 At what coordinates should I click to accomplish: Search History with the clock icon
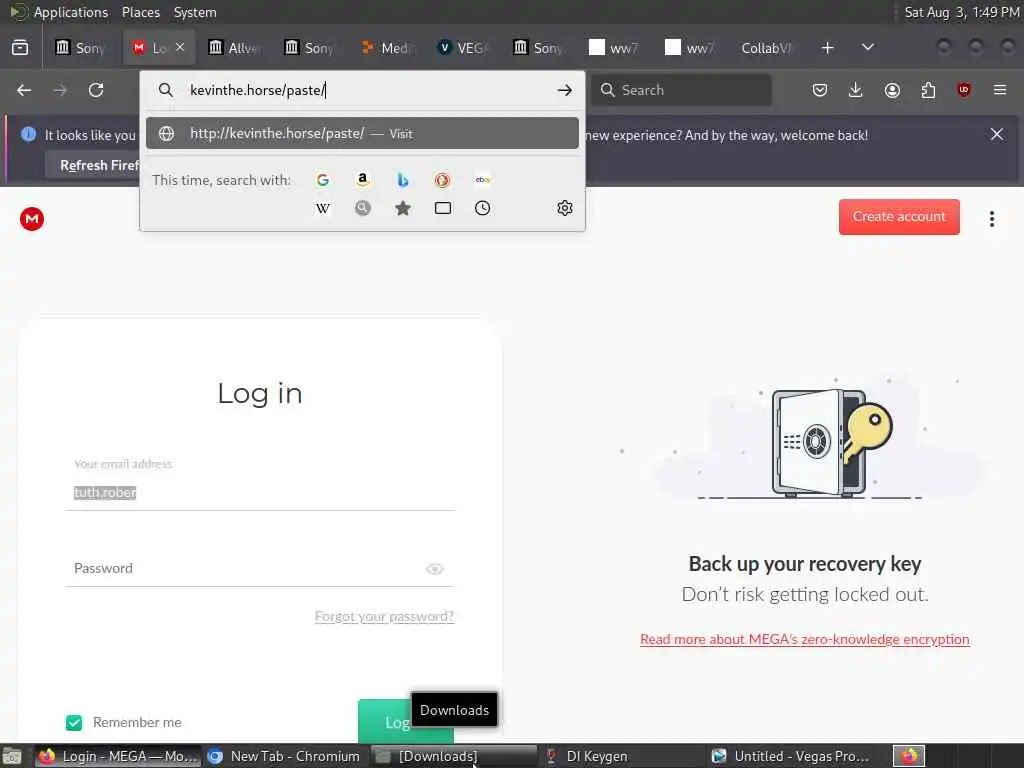point(483,208)
